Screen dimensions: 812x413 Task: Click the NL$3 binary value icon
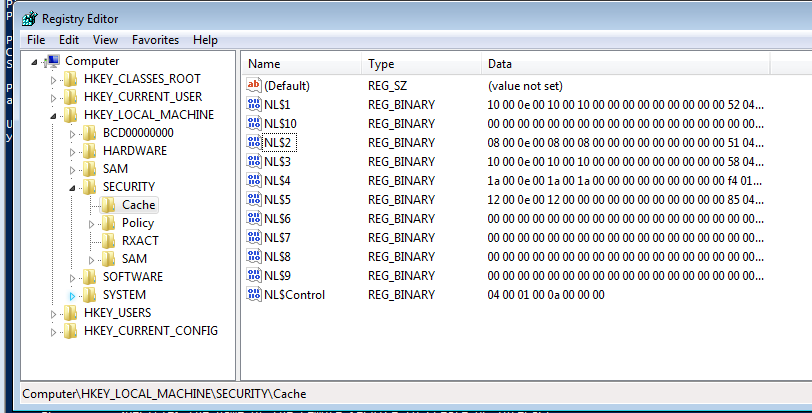click(254, 161)
